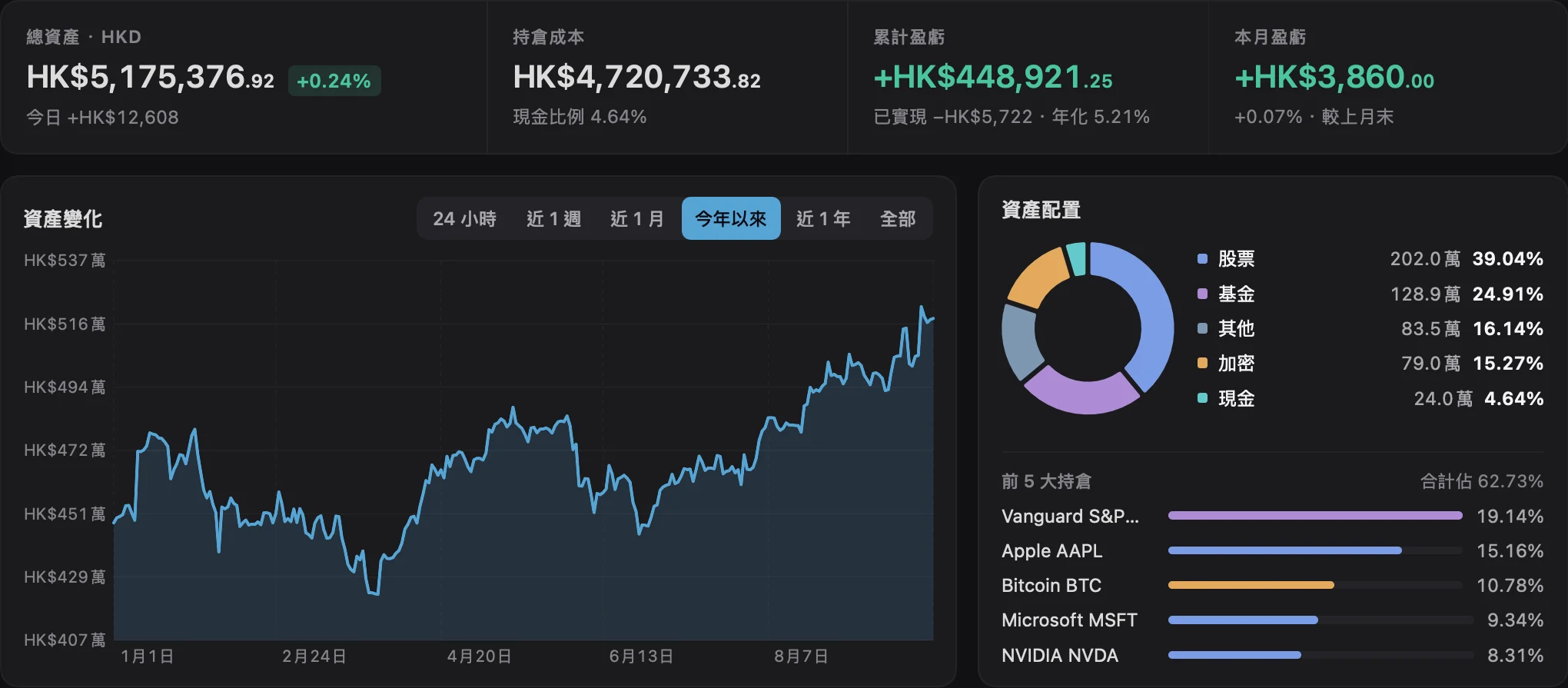
Task: Select the 全部 range tab
Action: coord(898,219)
